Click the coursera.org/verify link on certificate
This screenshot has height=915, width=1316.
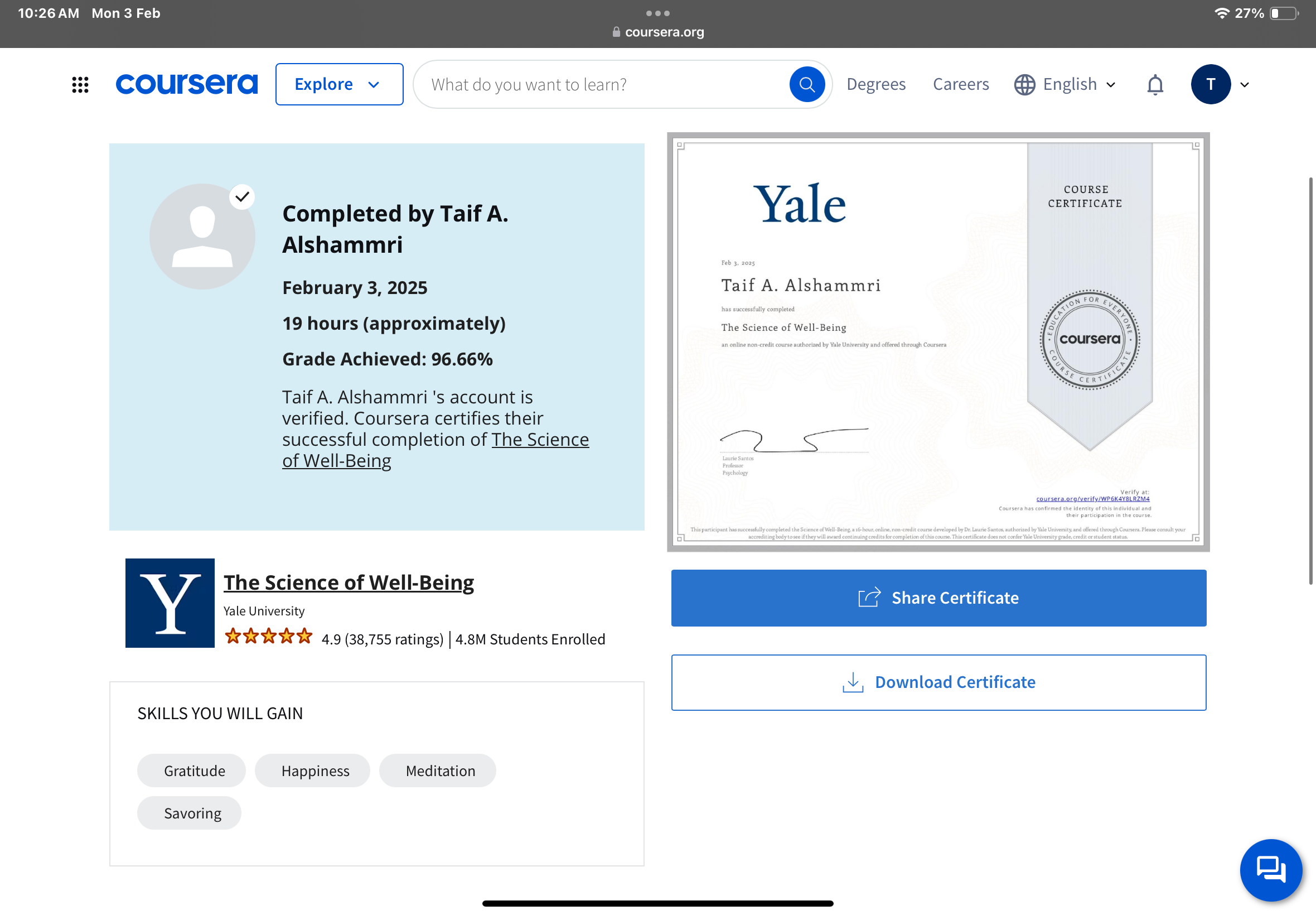click(1092, 499)
